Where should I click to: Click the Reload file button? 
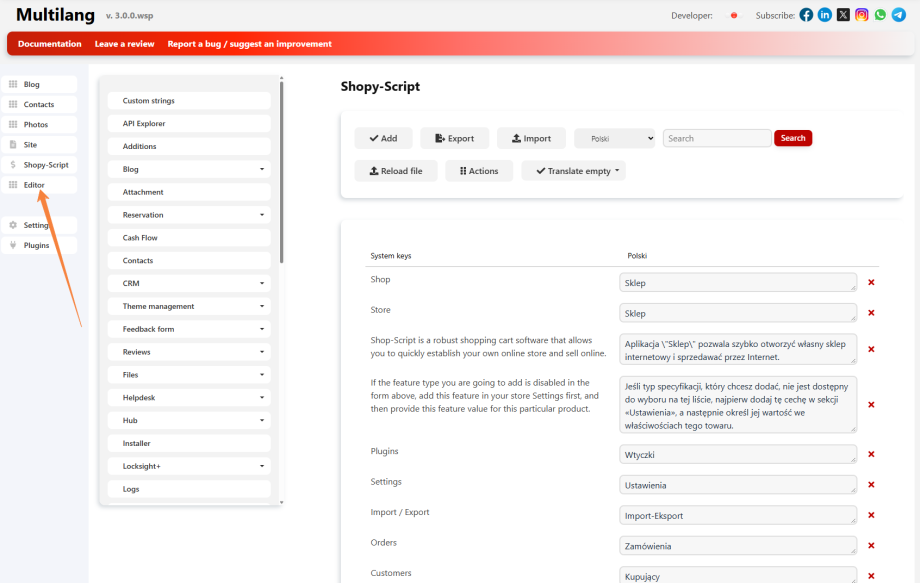point(396,171)
